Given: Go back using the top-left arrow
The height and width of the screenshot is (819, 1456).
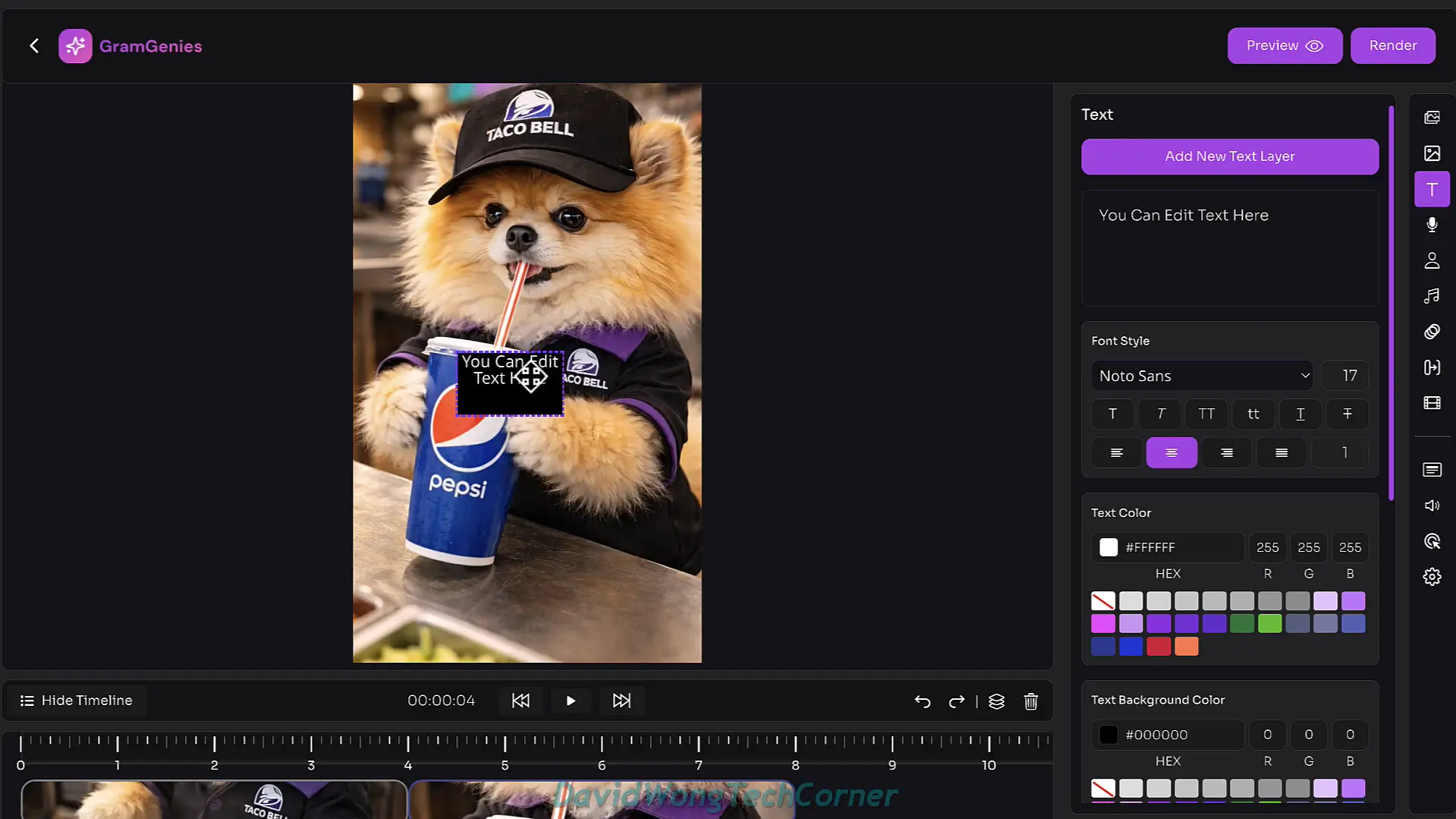Looking at the screenshot, I should (34, 46).
